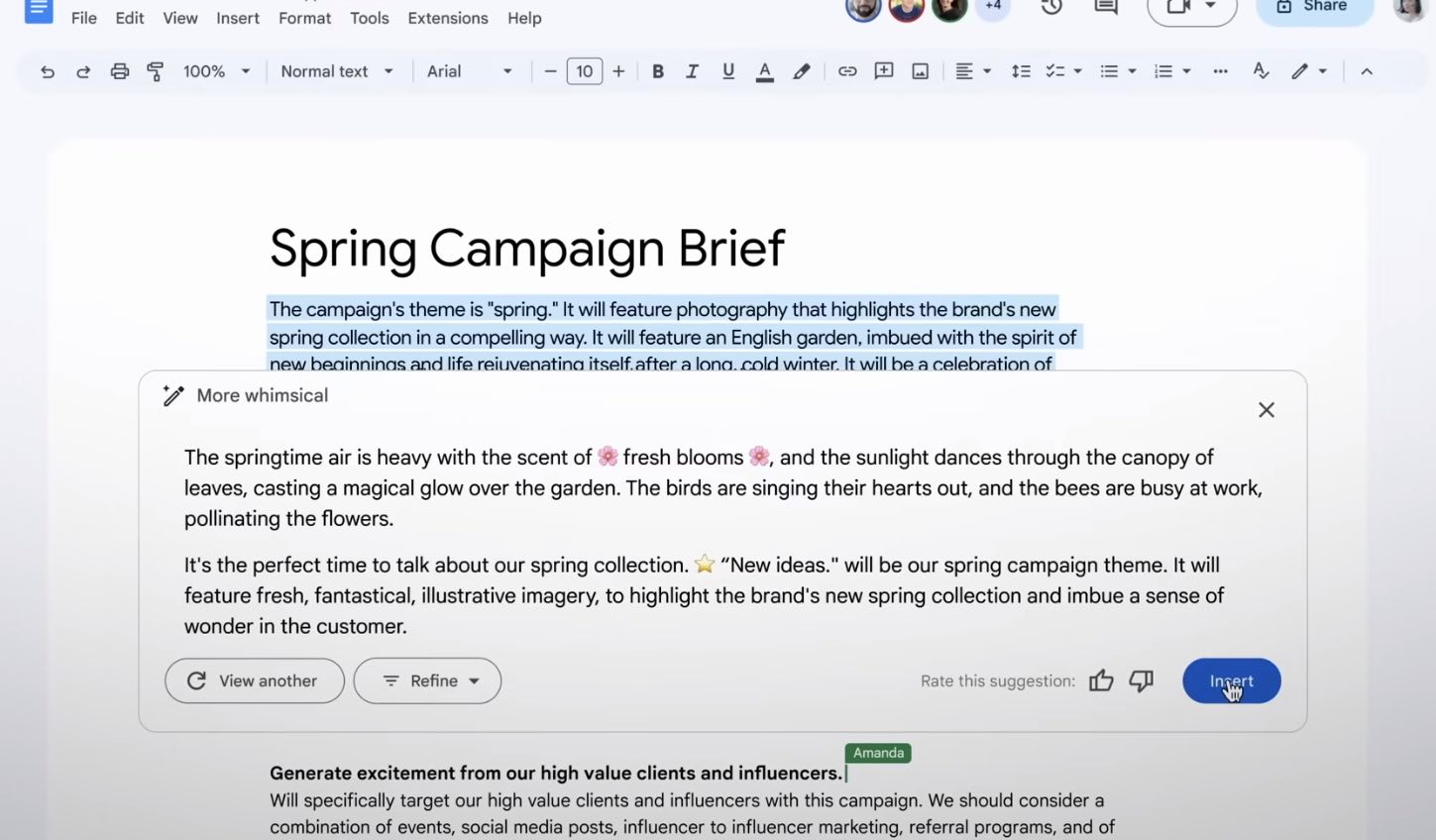Click the View another button
The image size is (1436, 840).
tap(255, 681)
